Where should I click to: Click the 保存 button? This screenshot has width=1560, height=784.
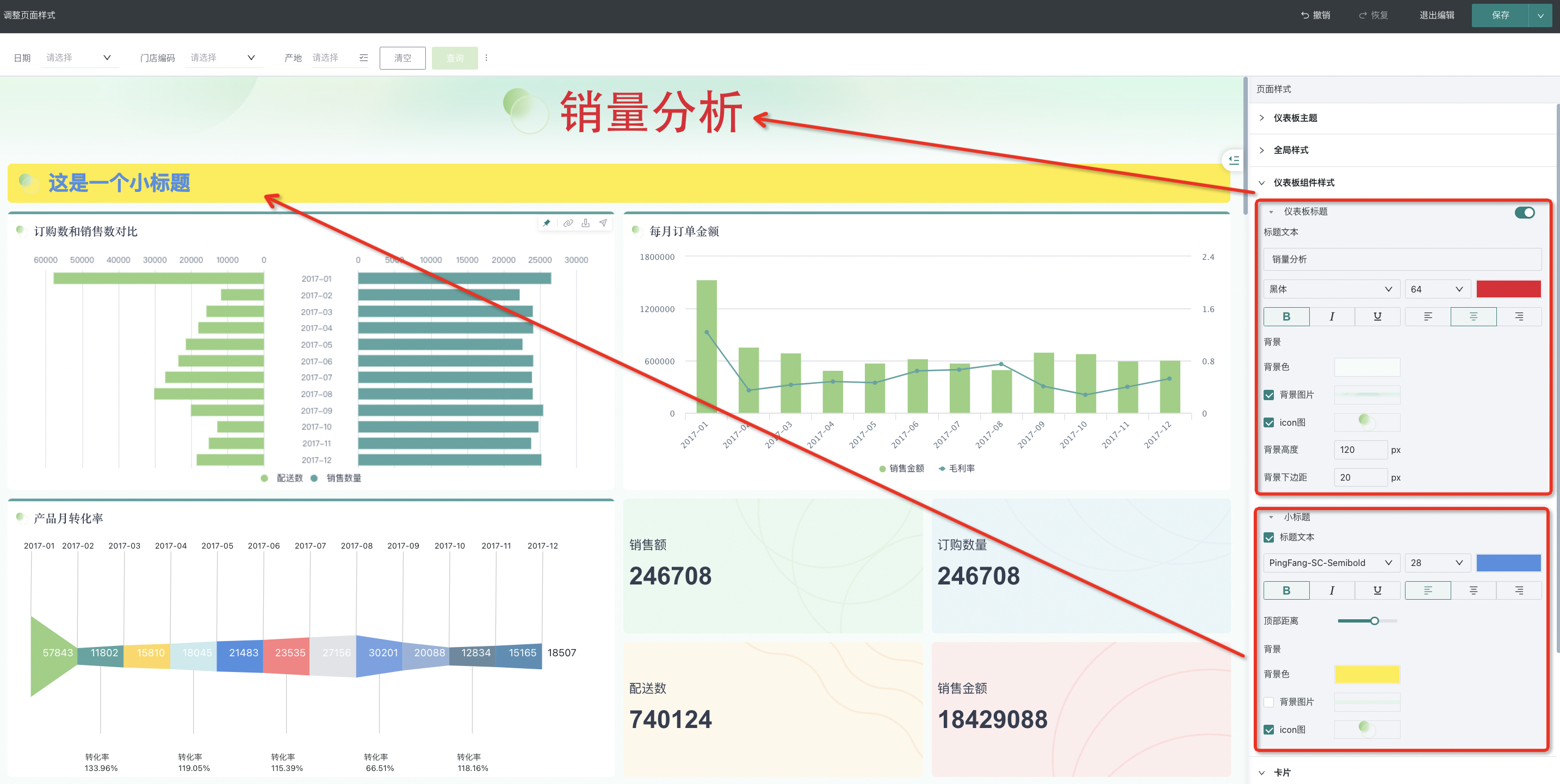[x=1500, y=15]
